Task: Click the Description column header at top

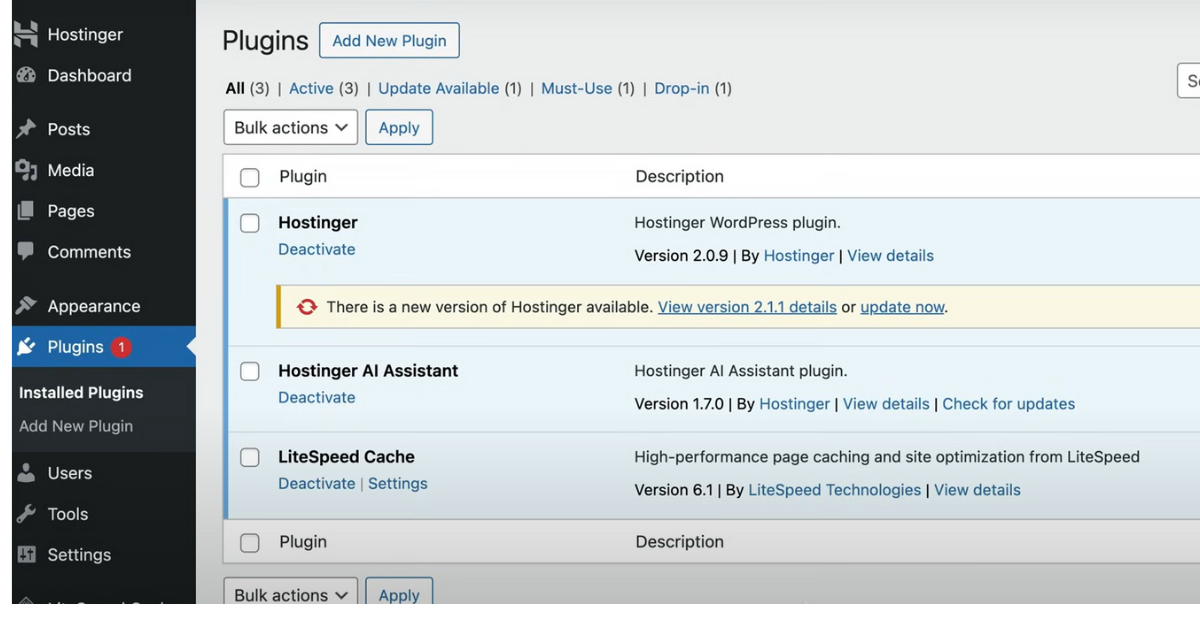Action: click(679, 176)
